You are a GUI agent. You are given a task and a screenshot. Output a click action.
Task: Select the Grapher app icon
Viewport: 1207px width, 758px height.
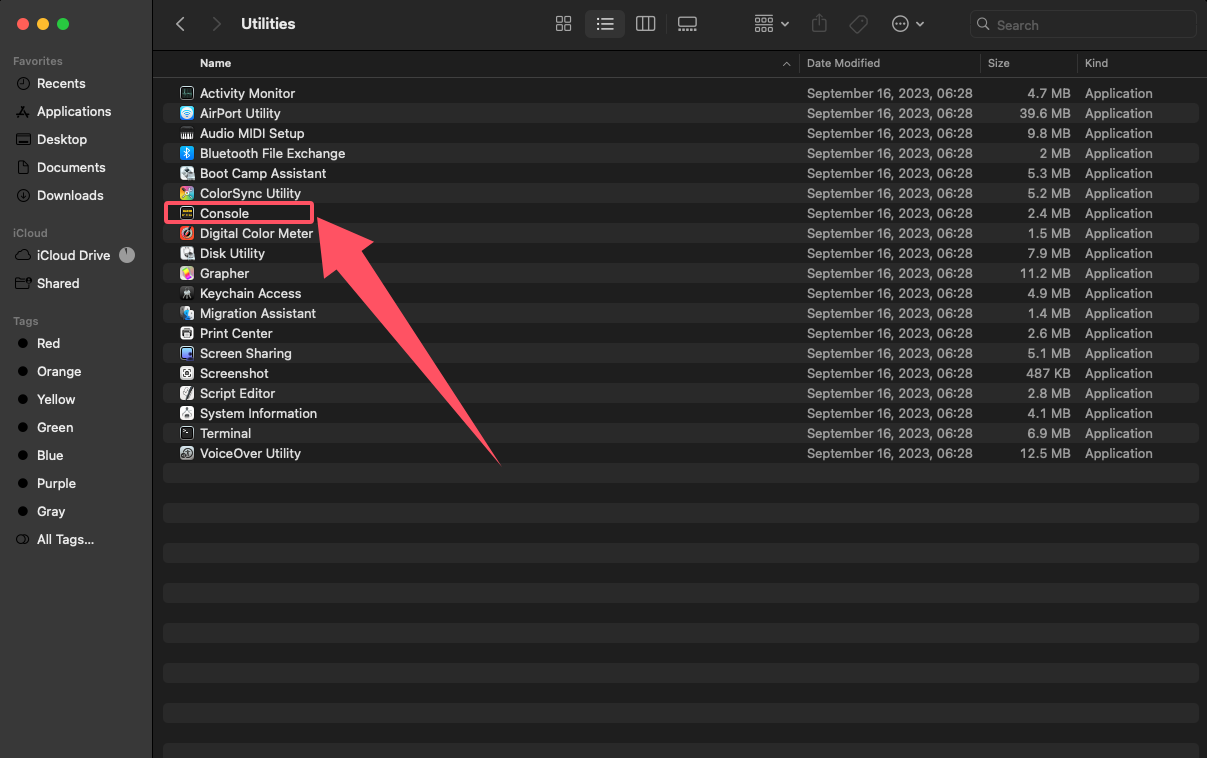[187, 273]
